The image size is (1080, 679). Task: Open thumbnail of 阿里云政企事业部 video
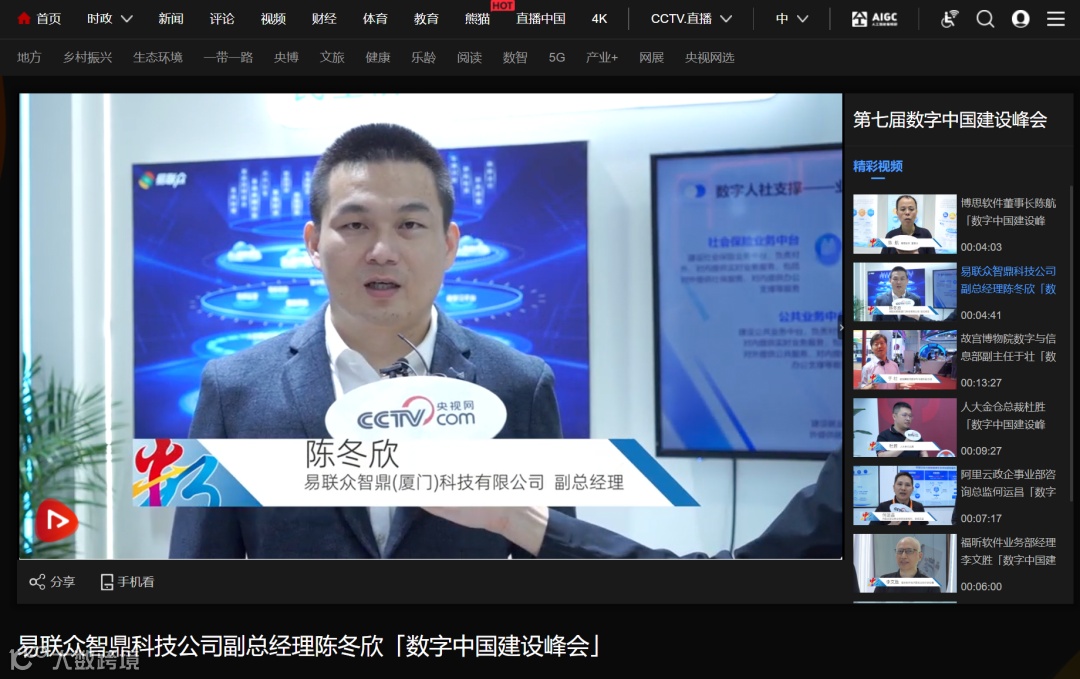[904, 495]
